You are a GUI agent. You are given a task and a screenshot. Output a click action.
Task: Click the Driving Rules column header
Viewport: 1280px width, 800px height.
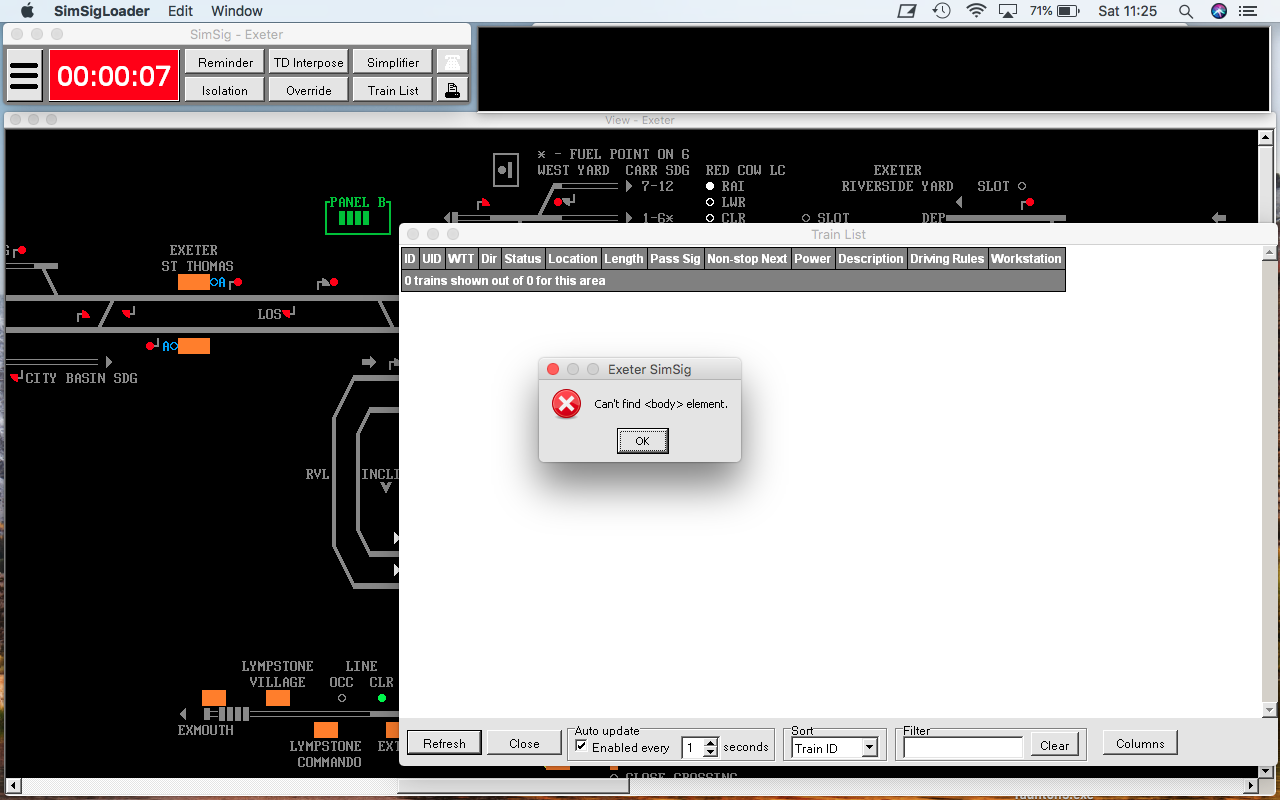947,258
